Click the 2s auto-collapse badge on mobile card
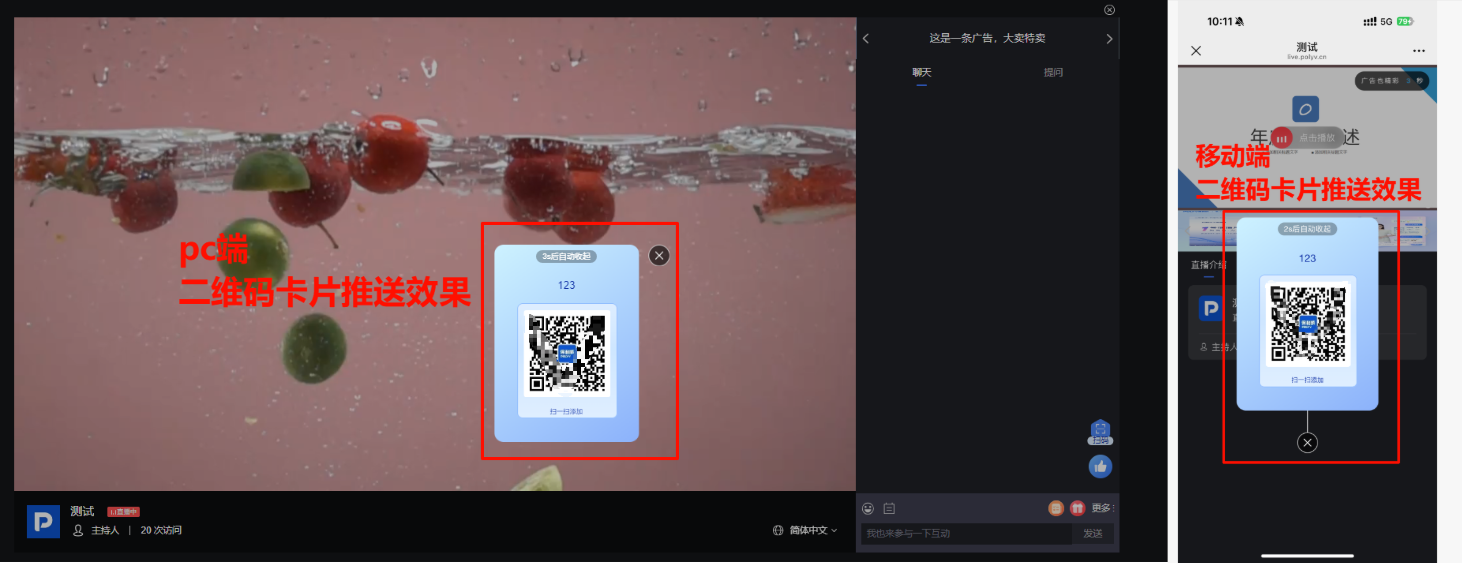The image size is (1462, 563). tap(1308, 228)
